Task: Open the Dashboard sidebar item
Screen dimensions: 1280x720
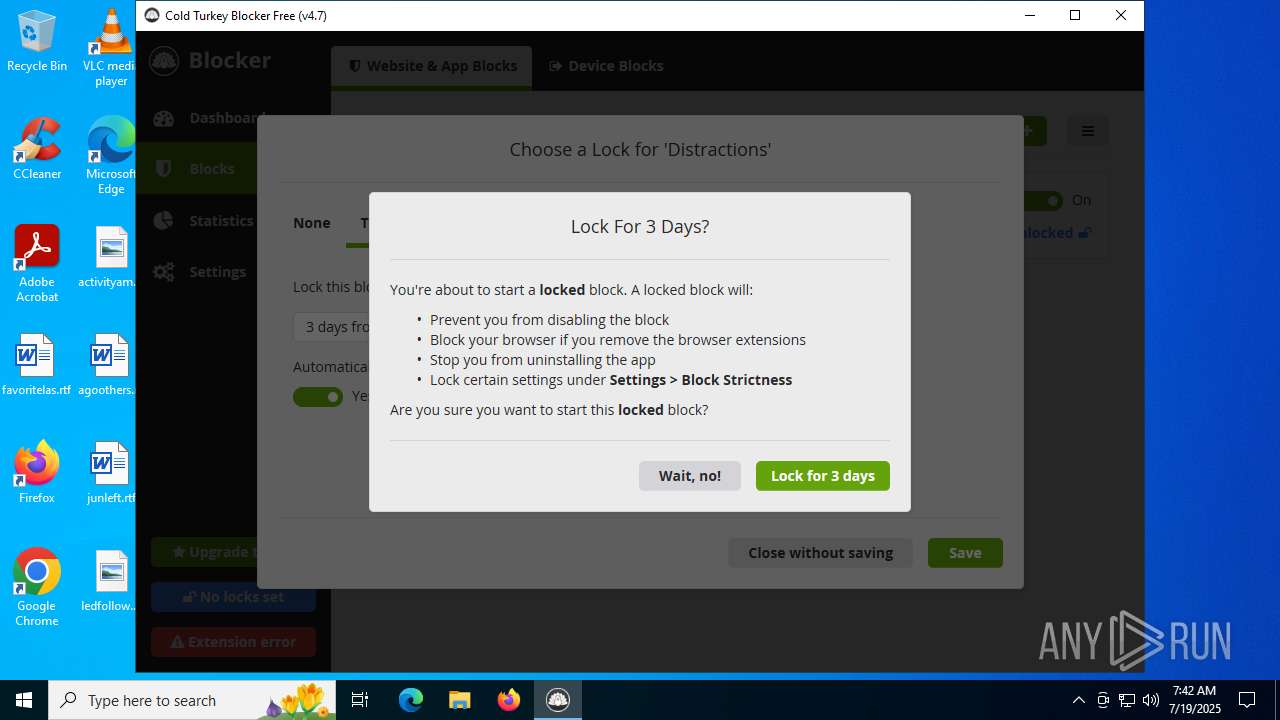Action: pyautogui.click(x=209, y=118)
